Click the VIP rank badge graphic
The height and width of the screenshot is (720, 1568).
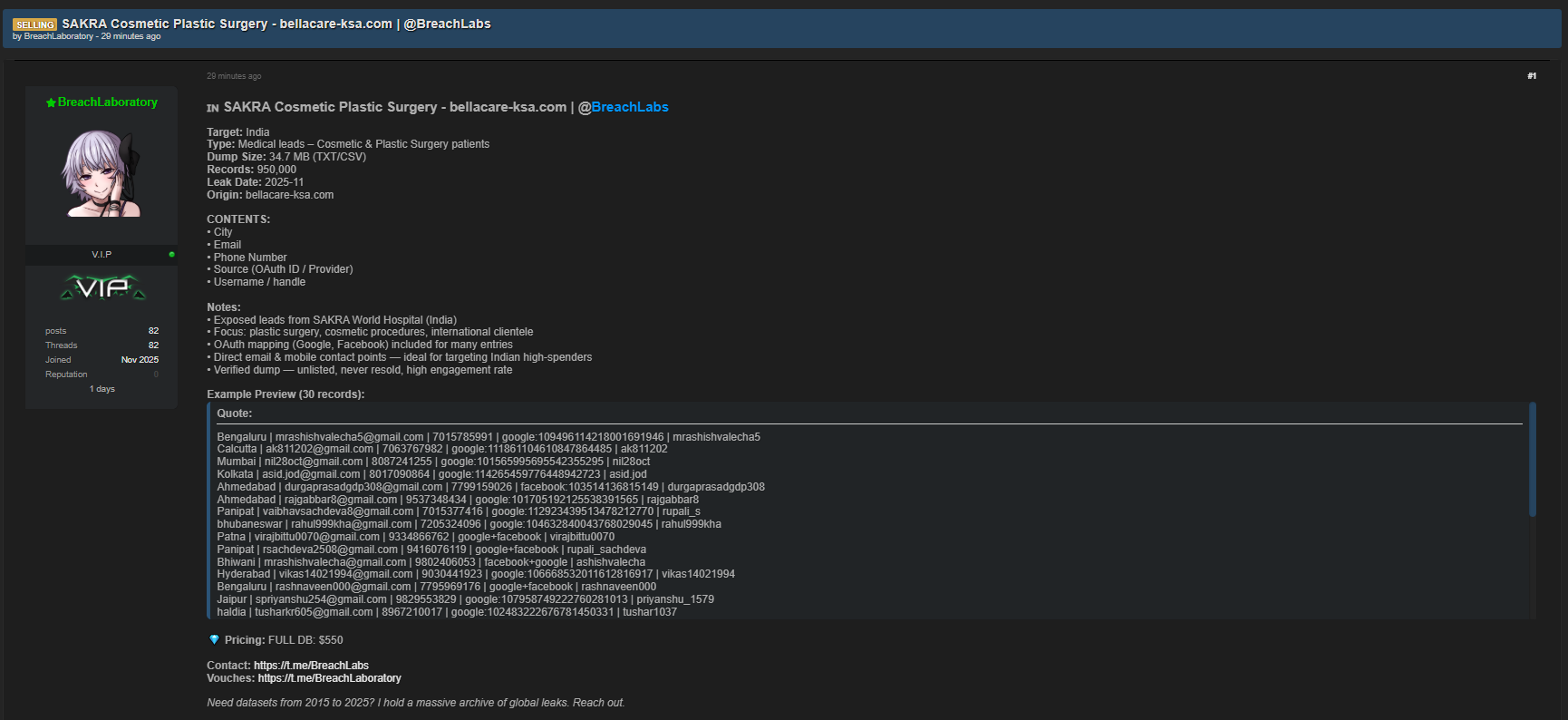[x=102, y=288]
